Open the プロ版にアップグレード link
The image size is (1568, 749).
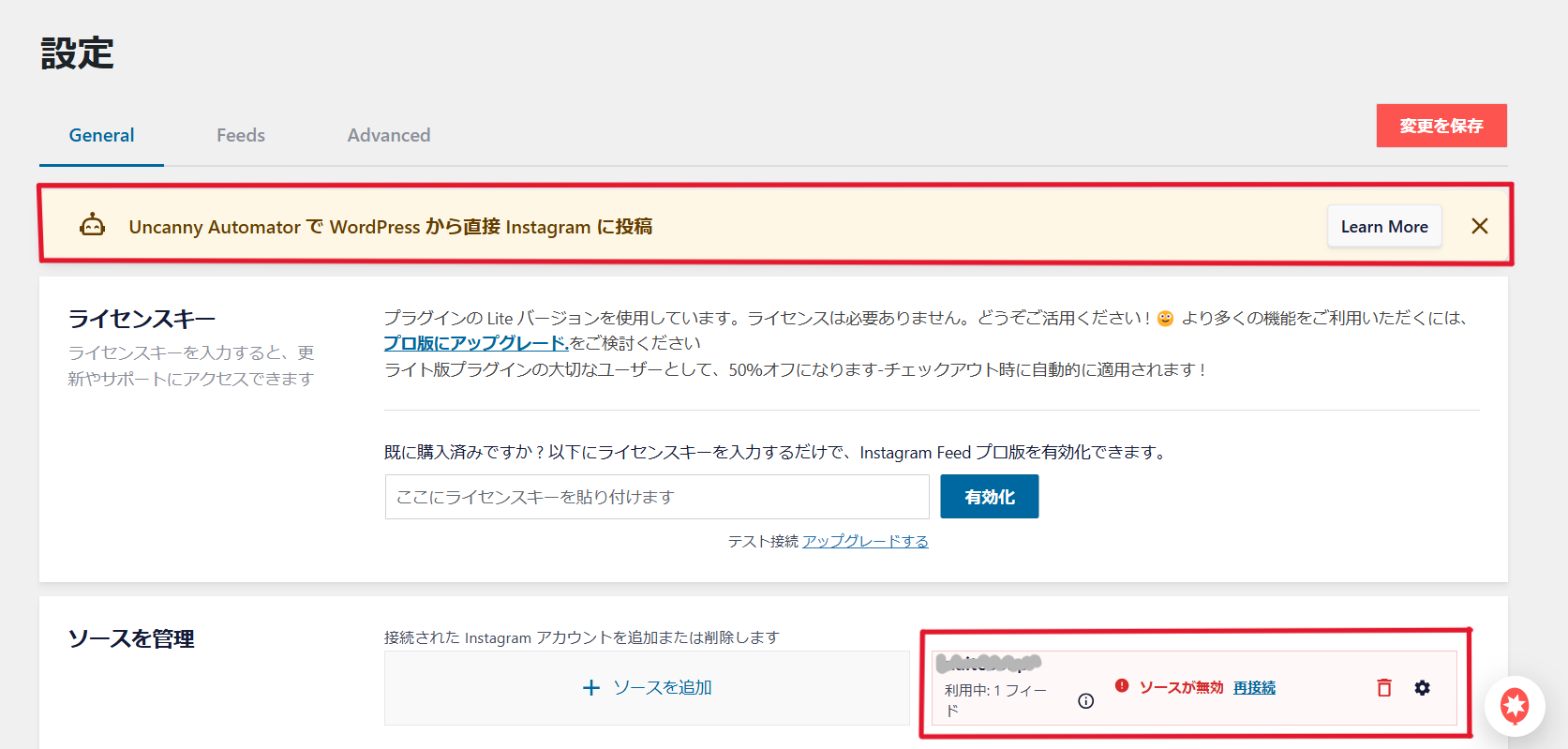tap(476, 343)
